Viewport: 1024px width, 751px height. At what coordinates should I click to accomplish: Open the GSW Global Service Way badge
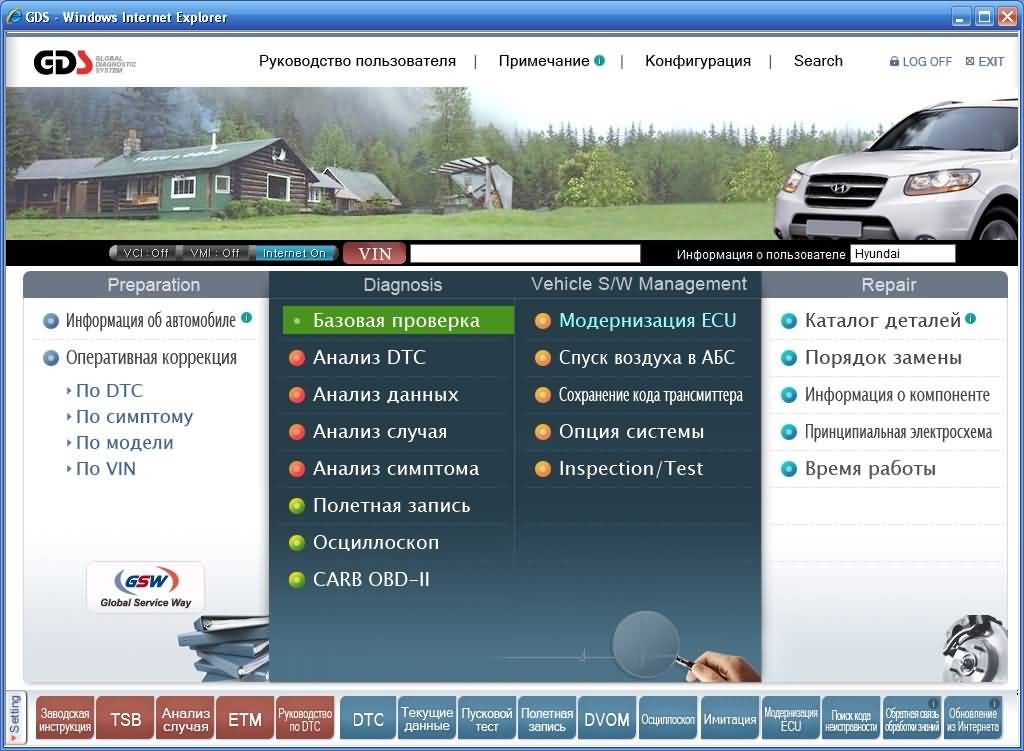coord(146,587)
